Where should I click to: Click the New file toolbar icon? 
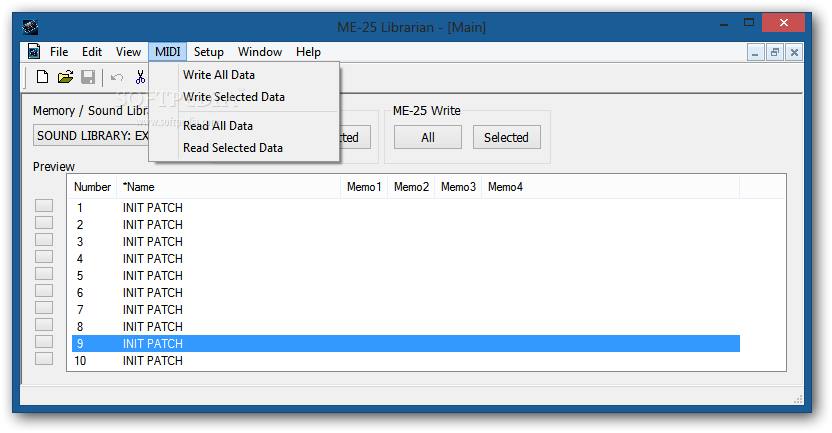coord(42,77)
